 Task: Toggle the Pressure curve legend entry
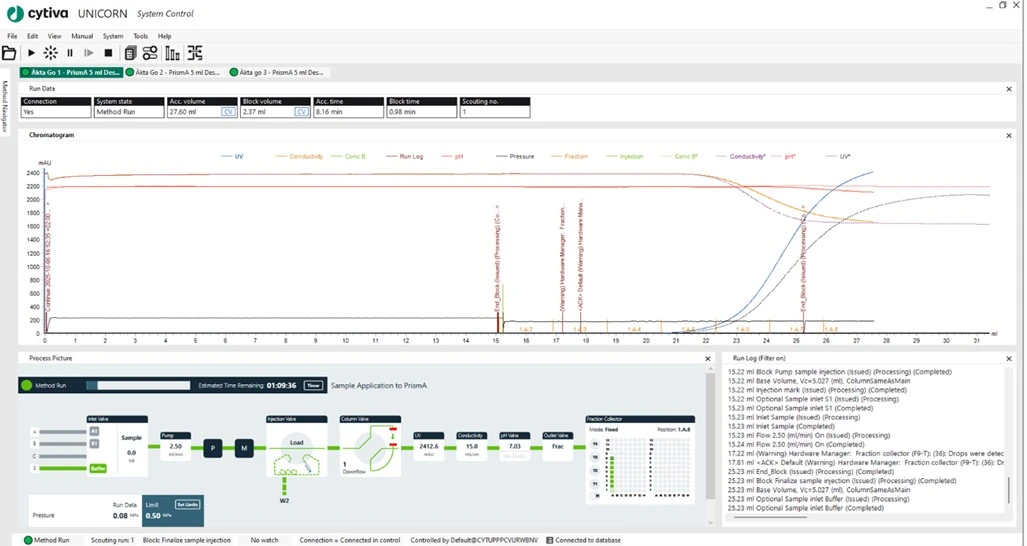(x=516, y=157)
